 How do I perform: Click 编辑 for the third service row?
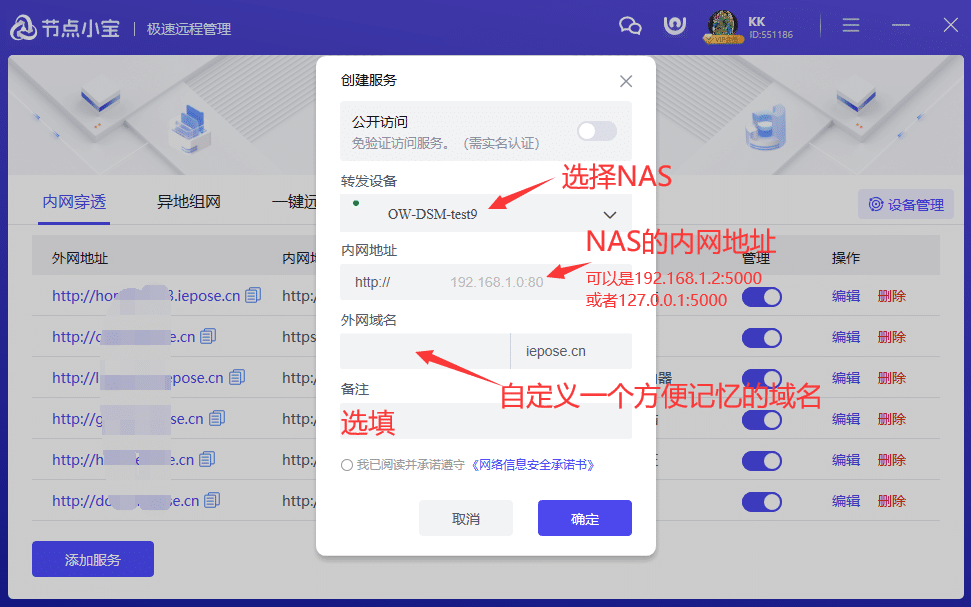point(846,378)
